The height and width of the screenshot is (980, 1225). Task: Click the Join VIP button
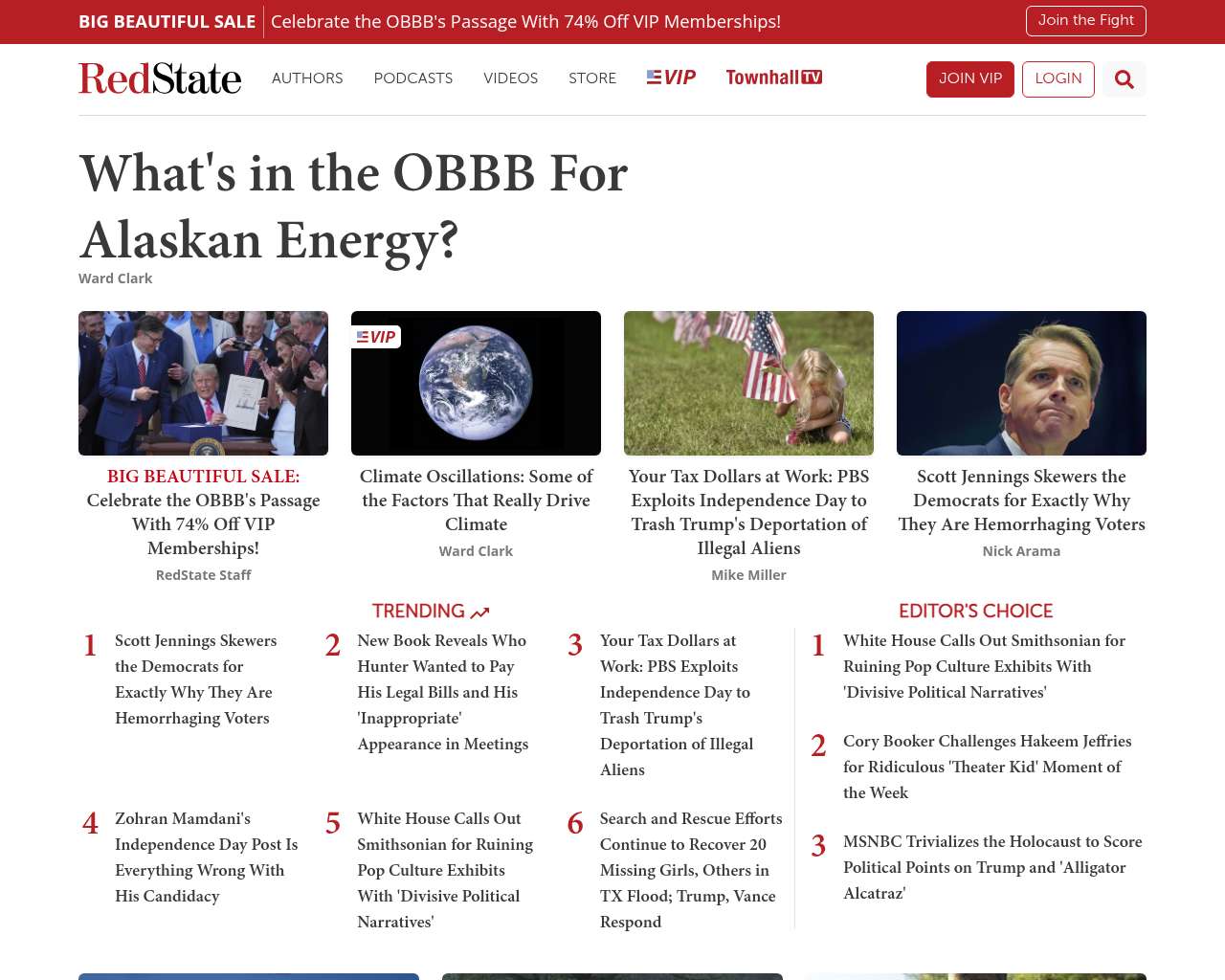[x=970, y=79]
